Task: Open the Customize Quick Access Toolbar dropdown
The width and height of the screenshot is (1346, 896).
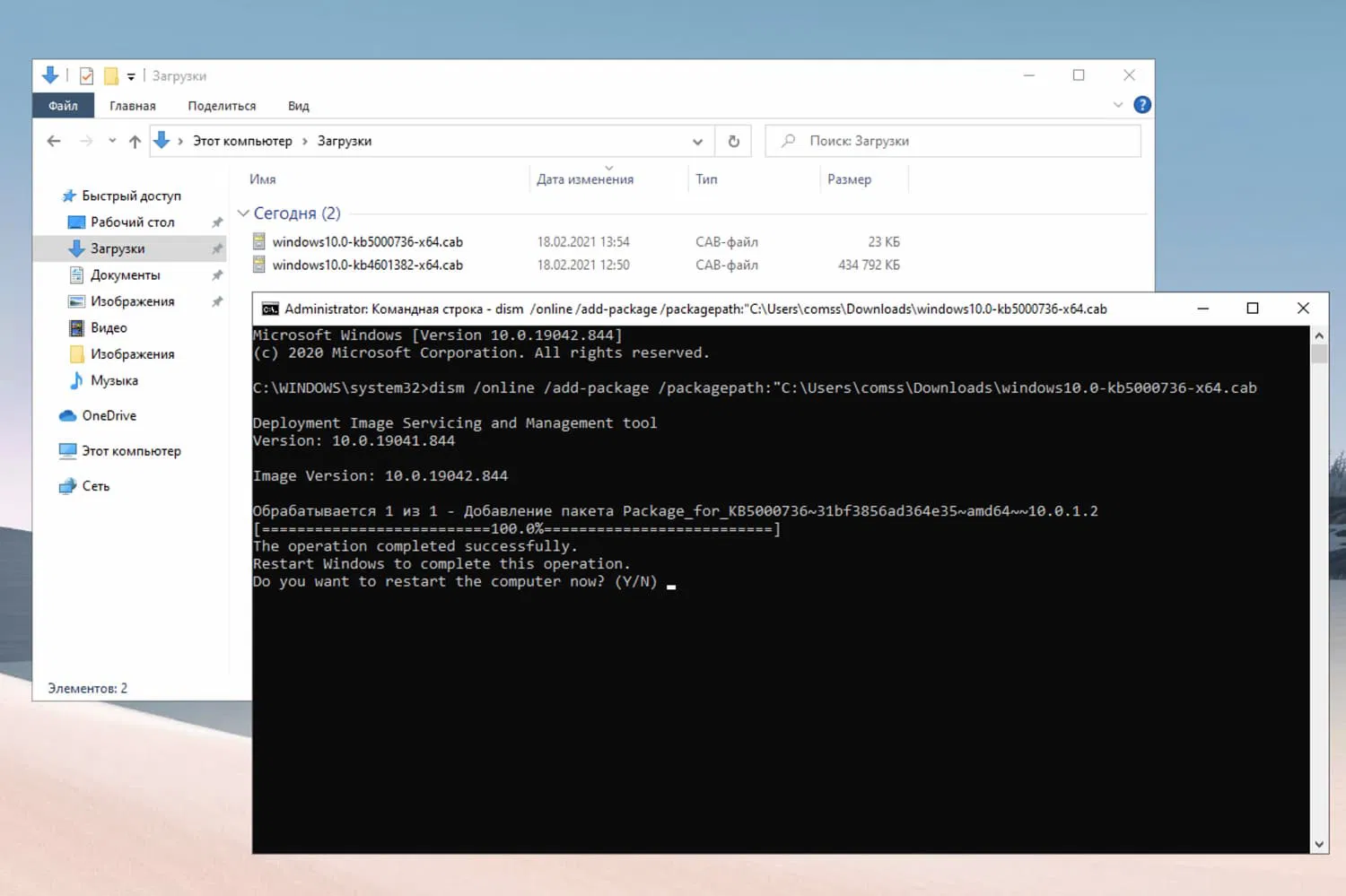Action: [131, 77]
